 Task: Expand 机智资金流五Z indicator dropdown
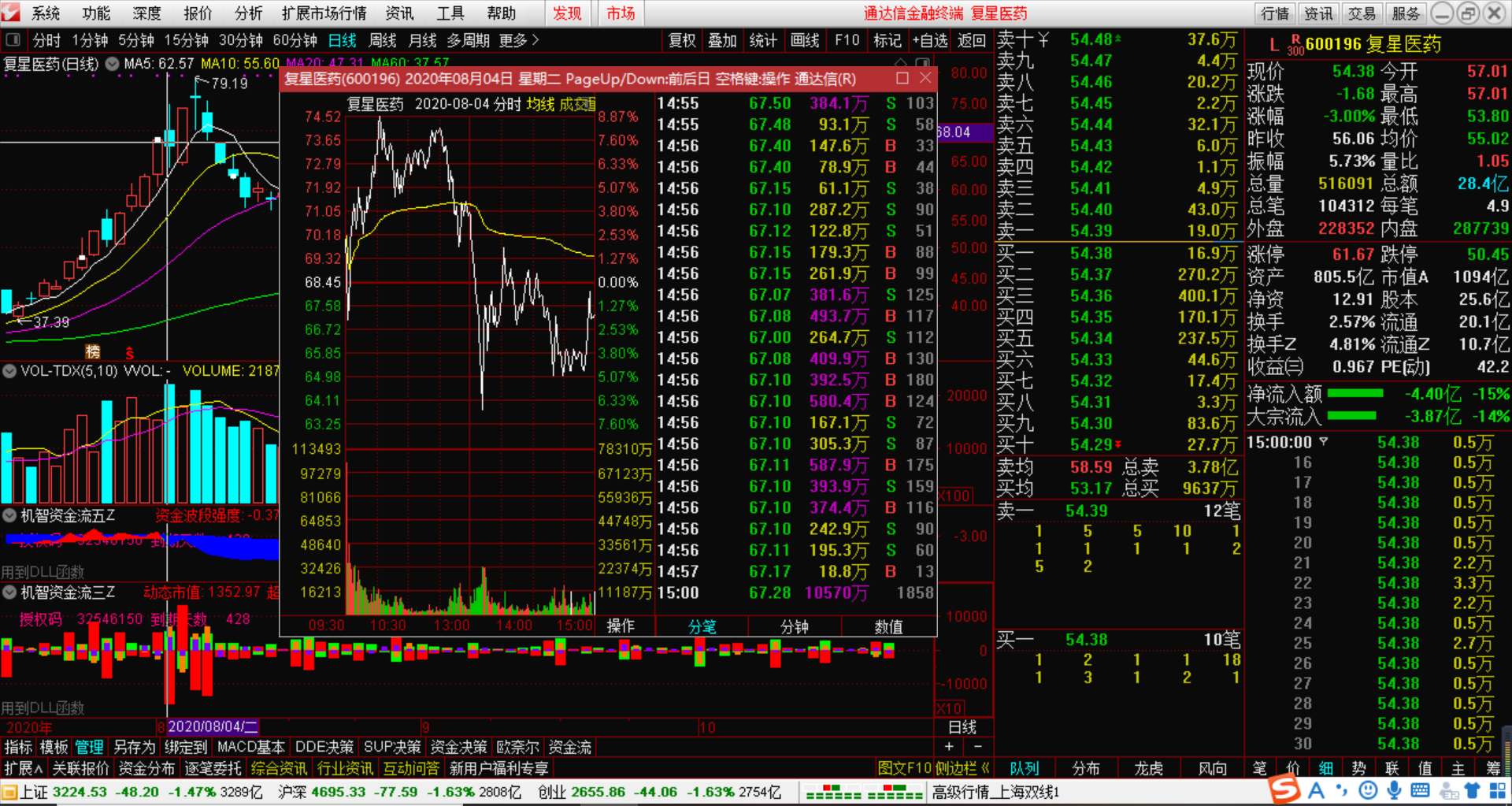(9, 515)
